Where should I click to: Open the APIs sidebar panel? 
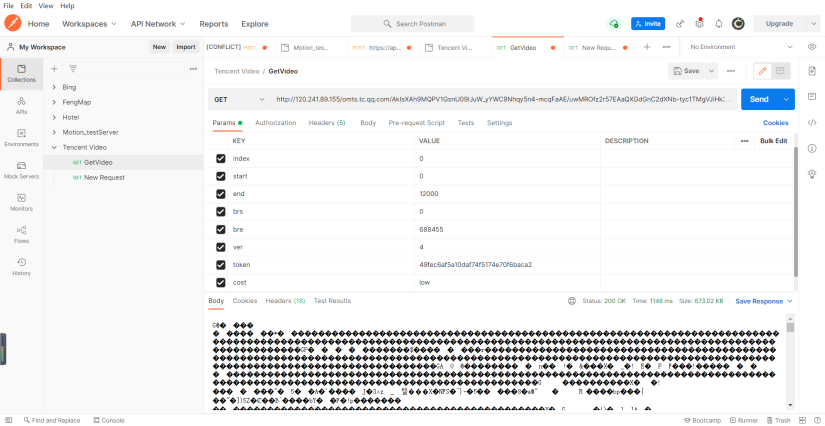point(22,106)
